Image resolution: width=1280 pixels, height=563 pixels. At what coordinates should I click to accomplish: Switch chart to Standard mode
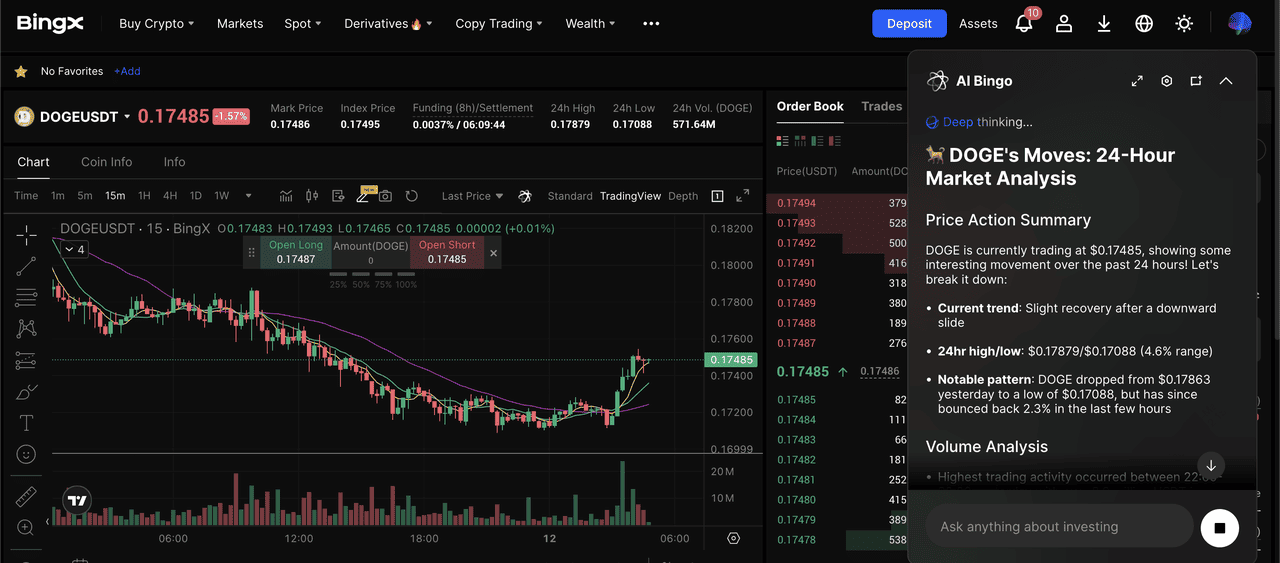point(570,196)
